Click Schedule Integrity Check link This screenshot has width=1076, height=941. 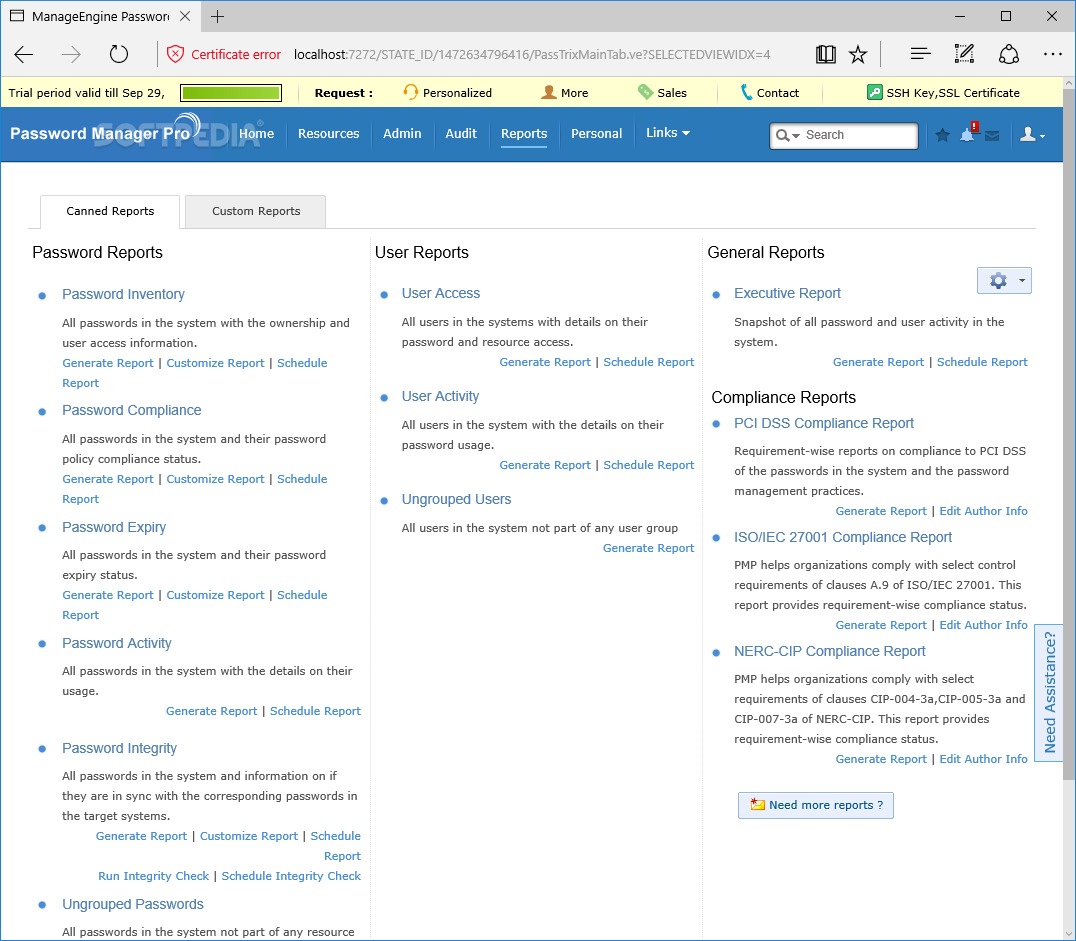(x=291, y=876)
